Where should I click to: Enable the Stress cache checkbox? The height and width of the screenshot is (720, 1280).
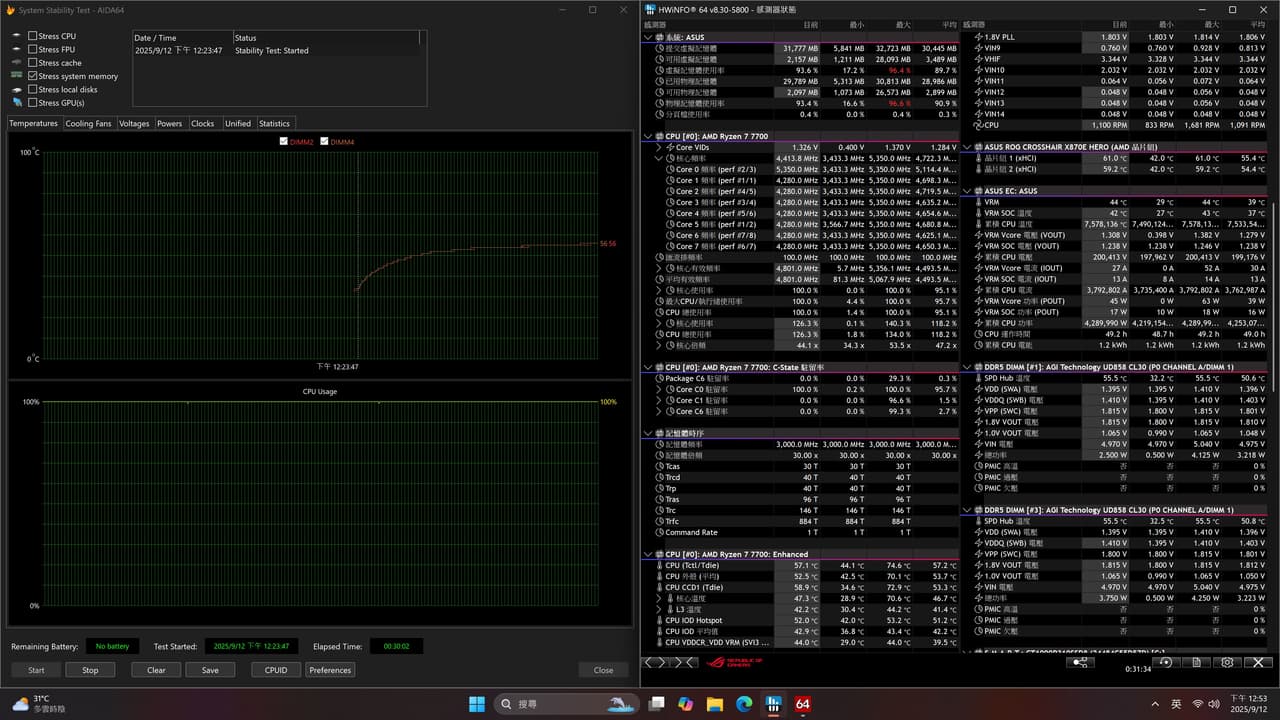click(x=32, y=63)
